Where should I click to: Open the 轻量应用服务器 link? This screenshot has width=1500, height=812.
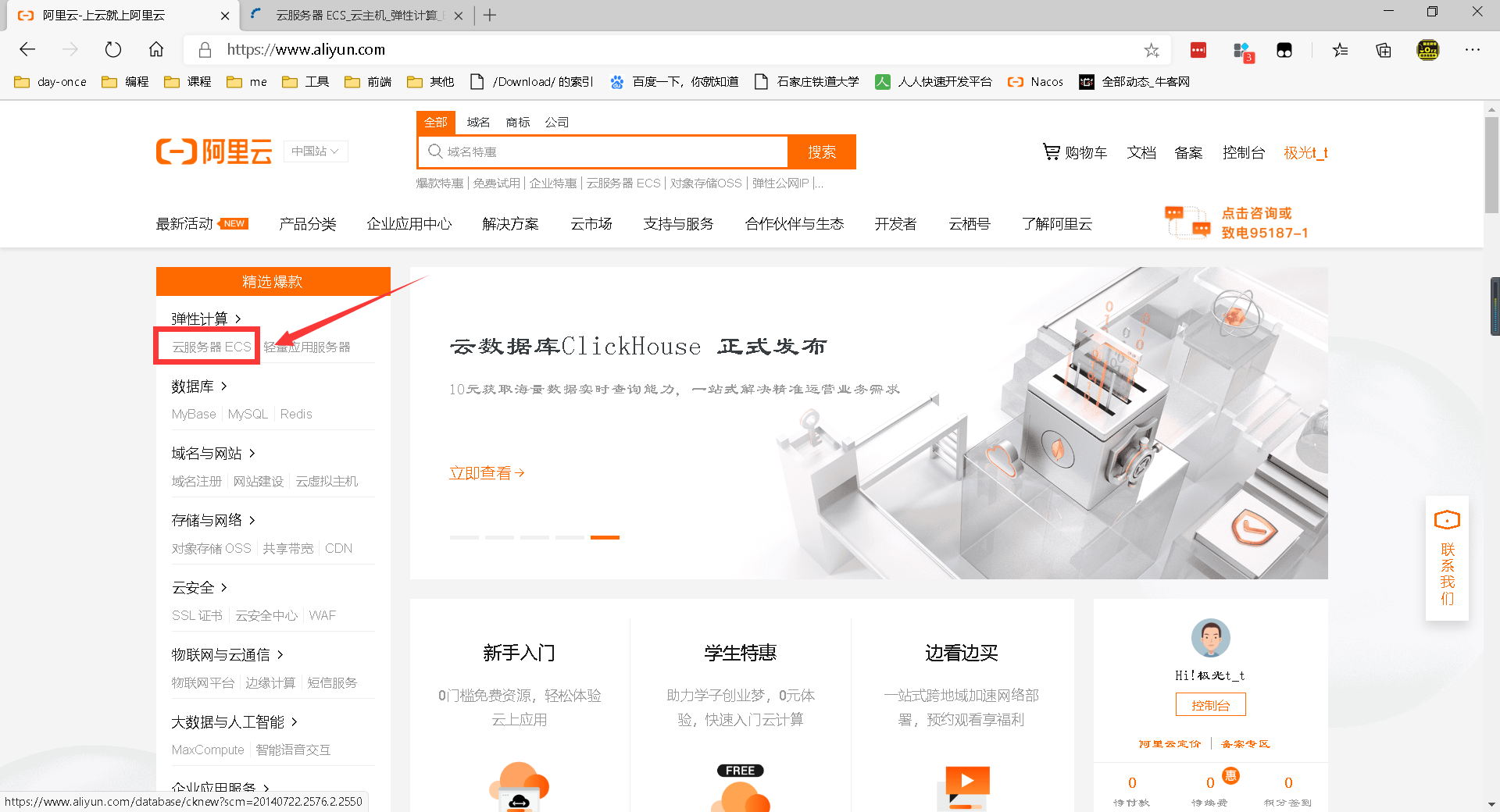coord(307,347)
